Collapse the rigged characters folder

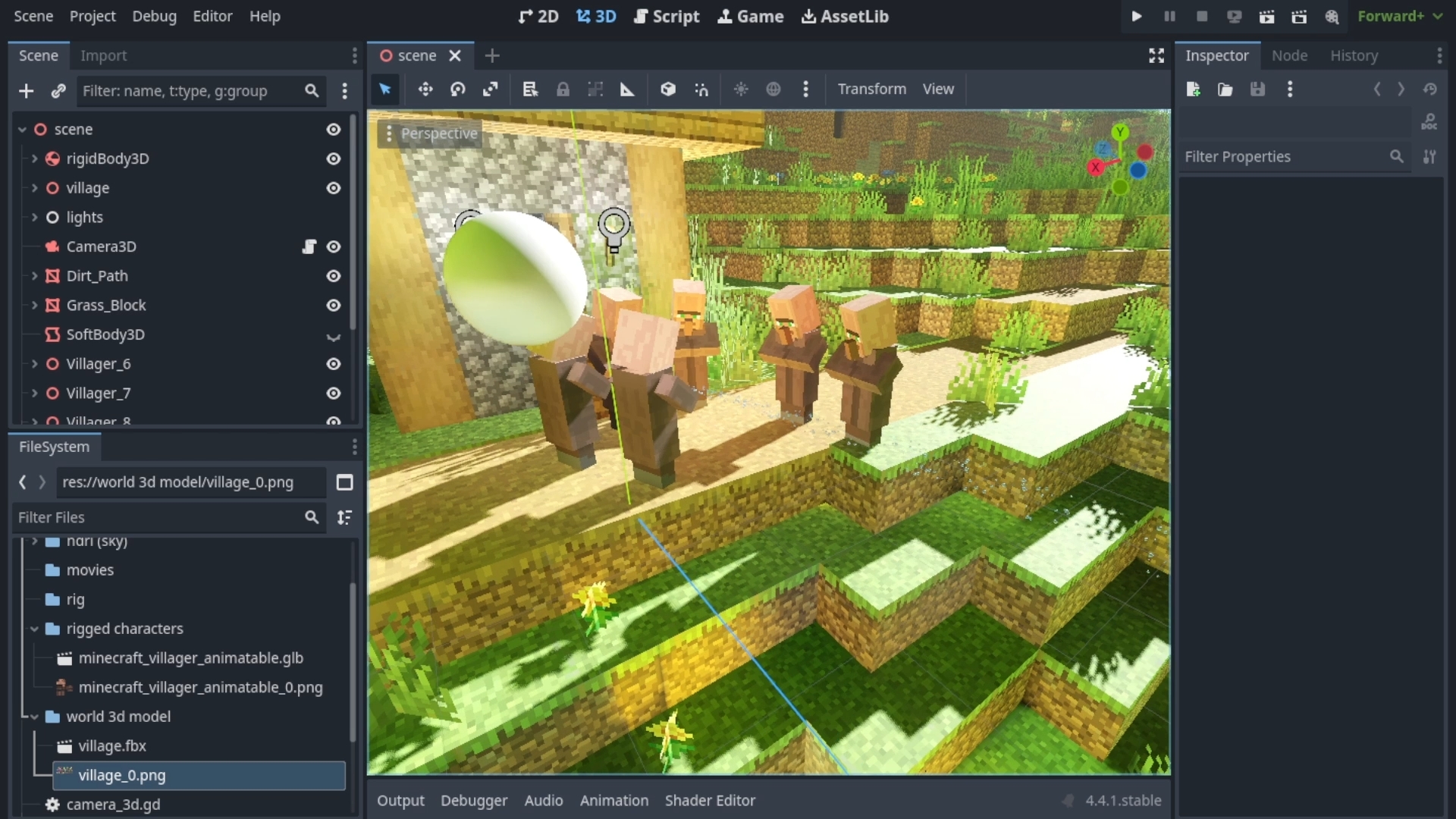(x=35, y=629)
